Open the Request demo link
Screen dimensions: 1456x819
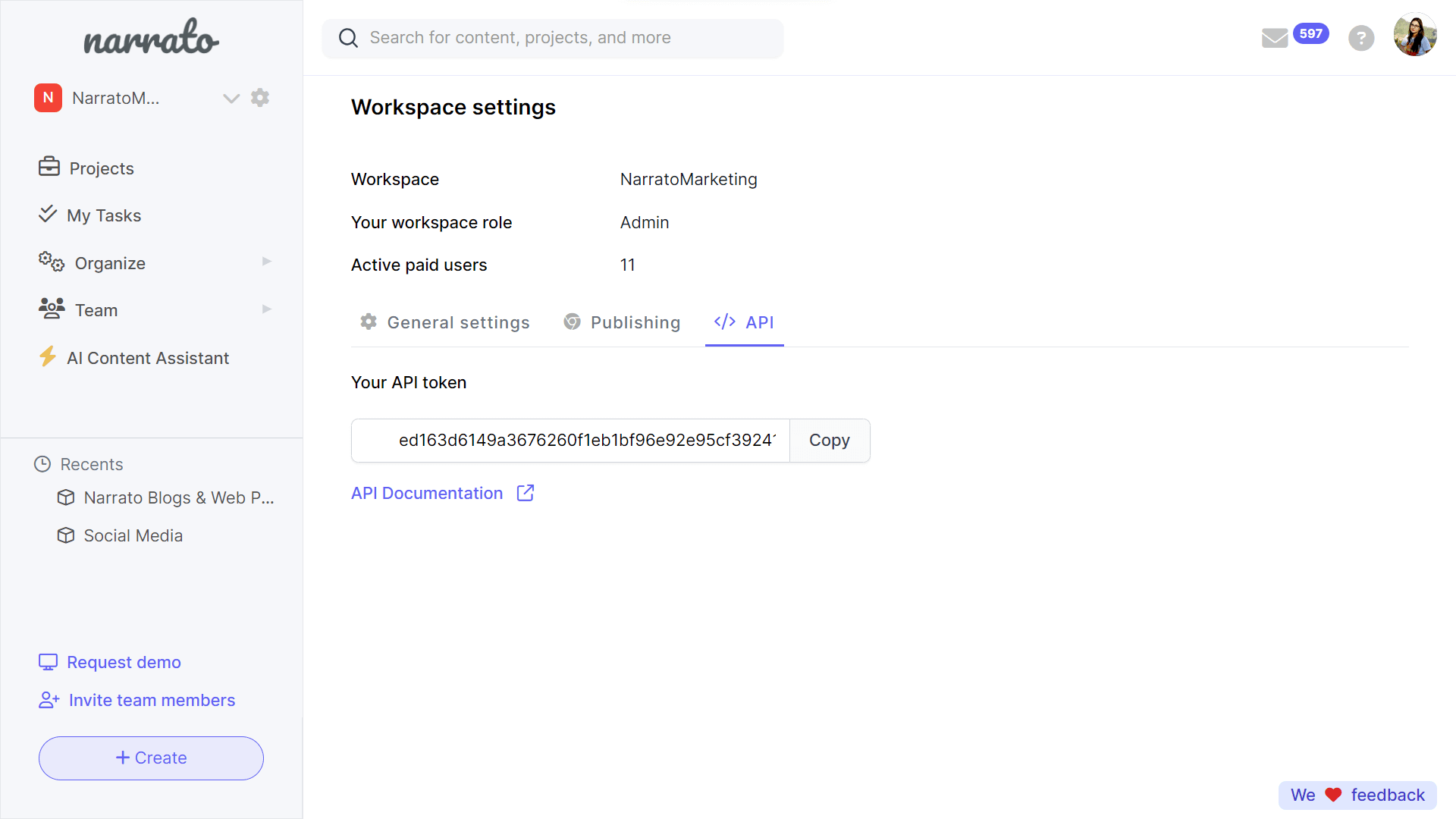pyautogui.click(x=124, y=662)
